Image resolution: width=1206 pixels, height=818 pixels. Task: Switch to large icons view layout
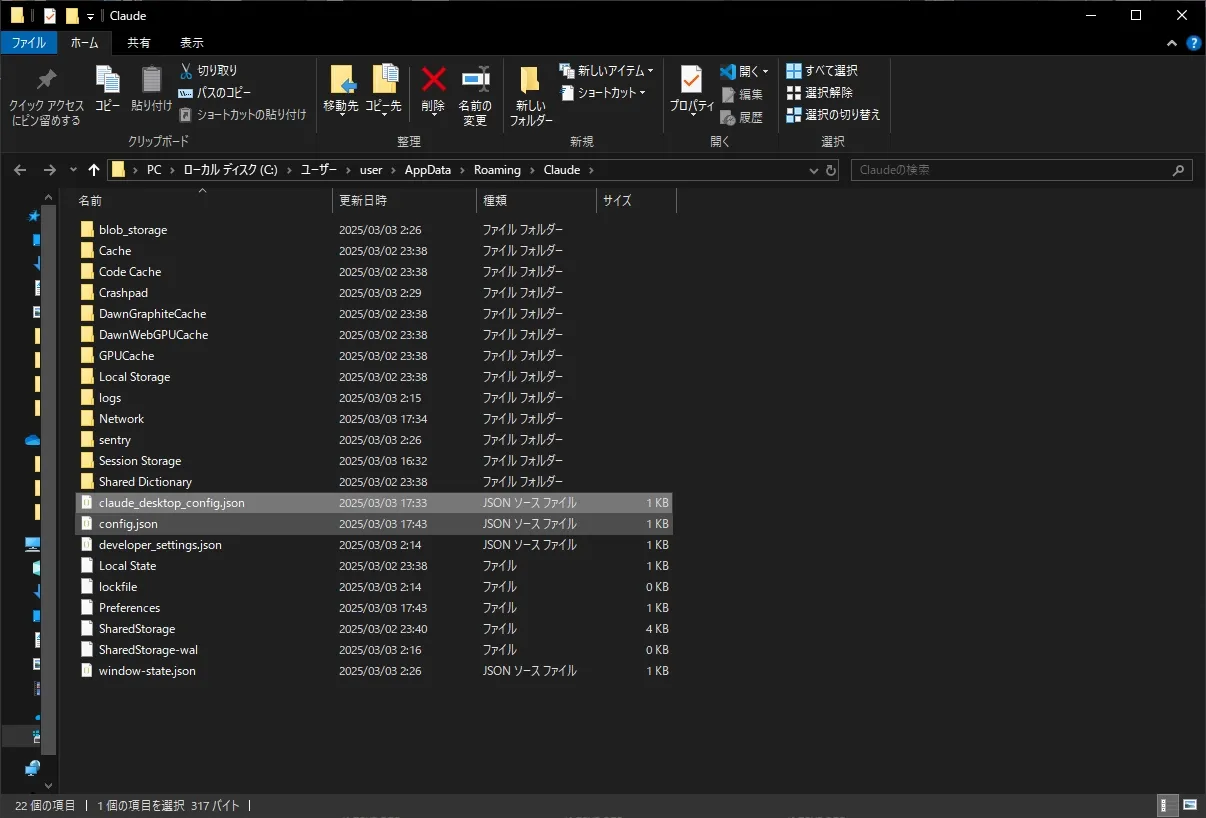1190,805
